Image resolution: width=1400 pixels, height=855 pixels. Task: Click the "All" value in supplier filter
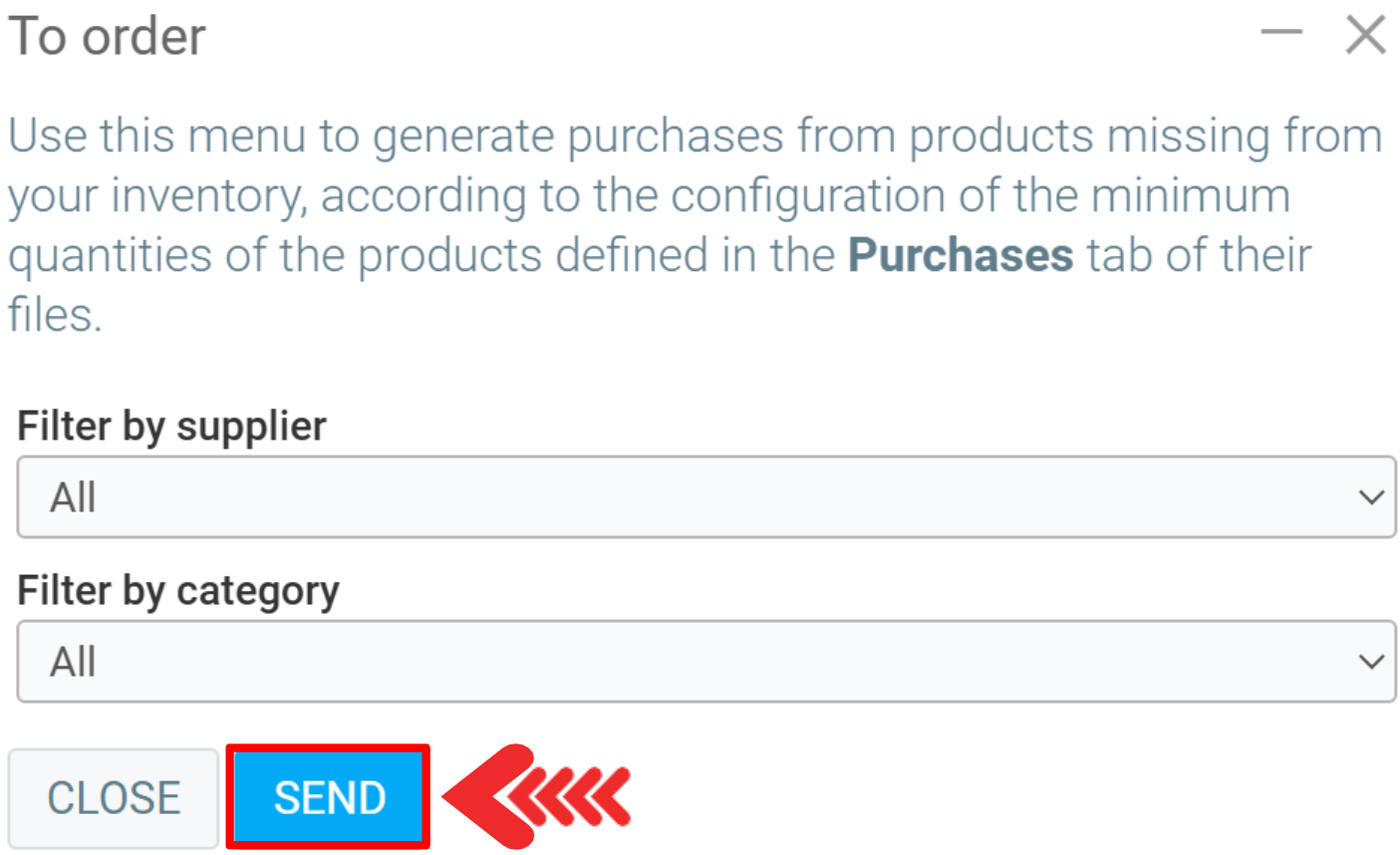tap(73, 497)
